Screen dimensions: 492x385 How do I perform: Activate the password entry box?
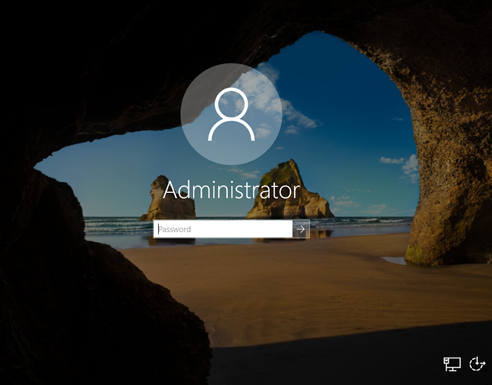coord(223,229)
